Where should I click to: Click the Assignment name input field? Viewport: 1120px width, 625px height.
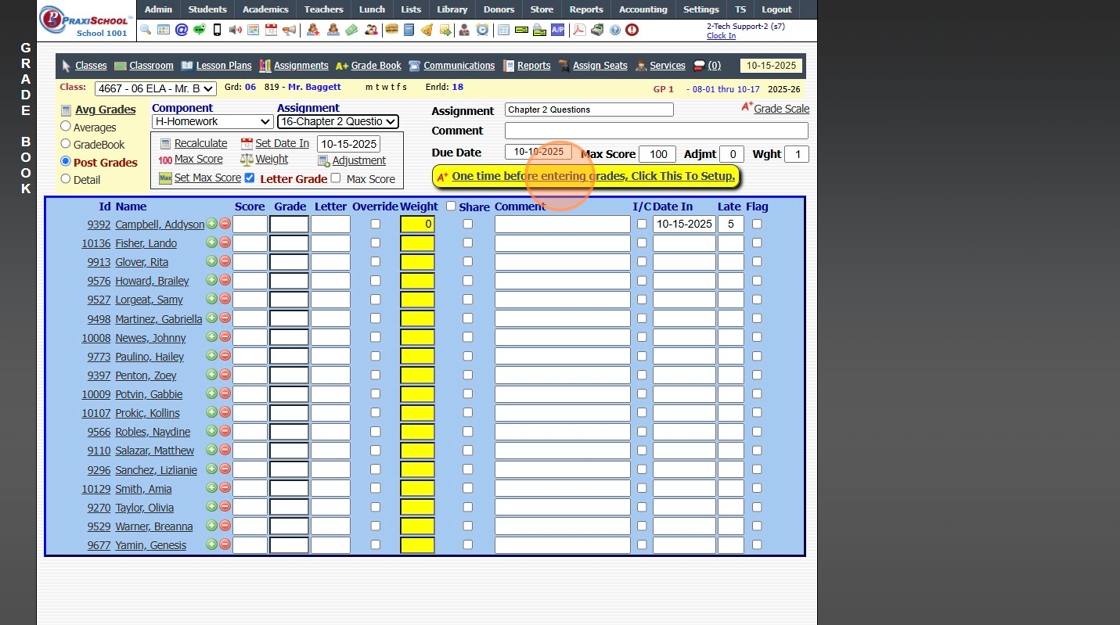[x=589, y=109]
